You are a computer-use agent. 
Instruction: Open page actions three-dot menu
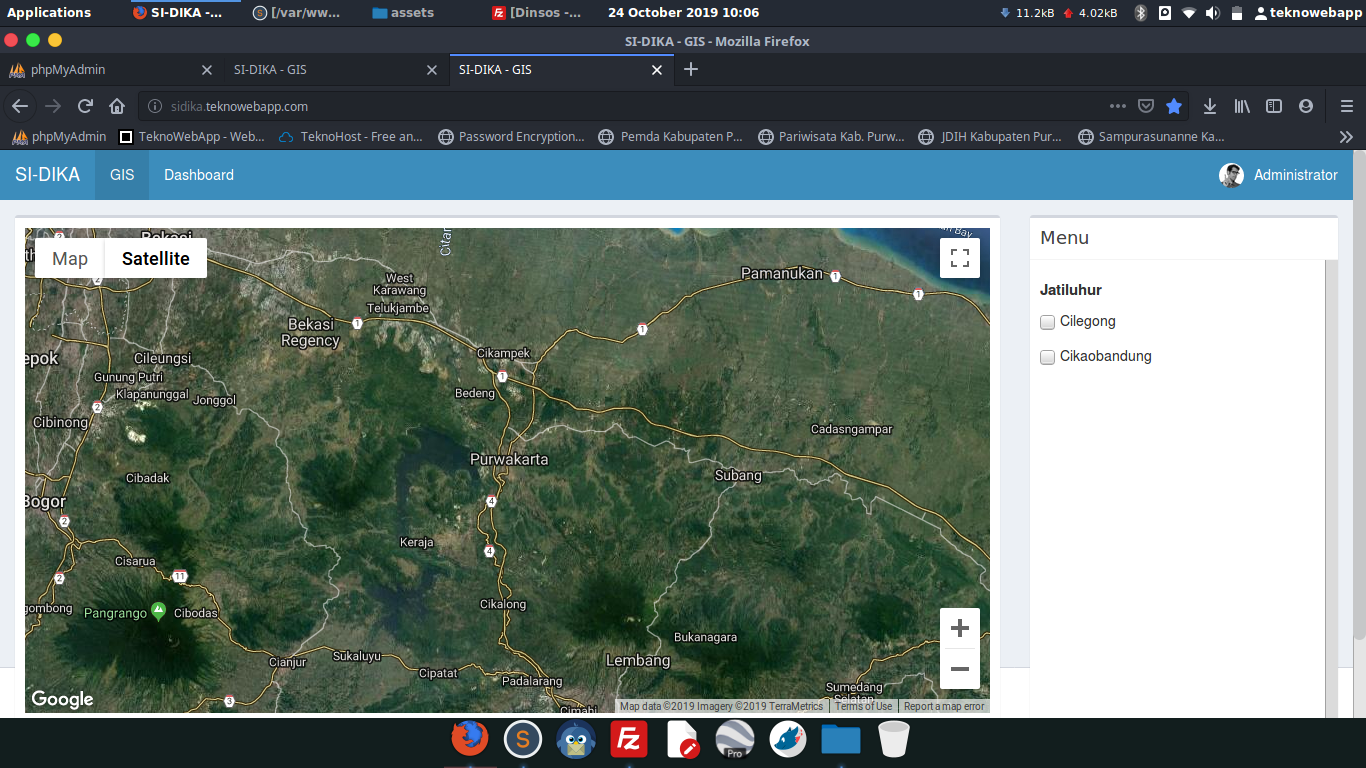[x=1118, y=106]
